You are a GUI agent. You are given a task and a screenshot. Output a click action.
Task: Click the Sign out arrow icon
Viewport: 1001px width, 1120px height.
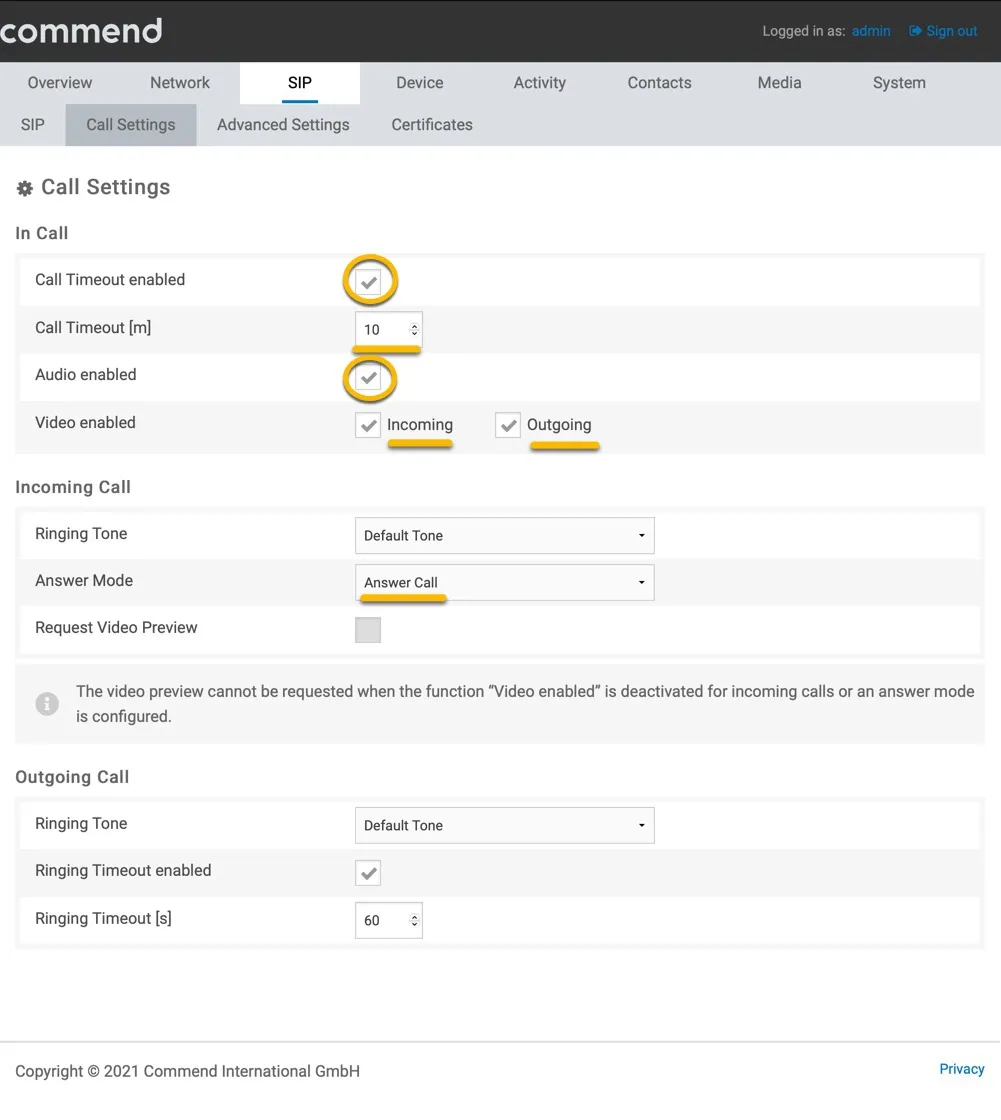(x=915, y=31)
